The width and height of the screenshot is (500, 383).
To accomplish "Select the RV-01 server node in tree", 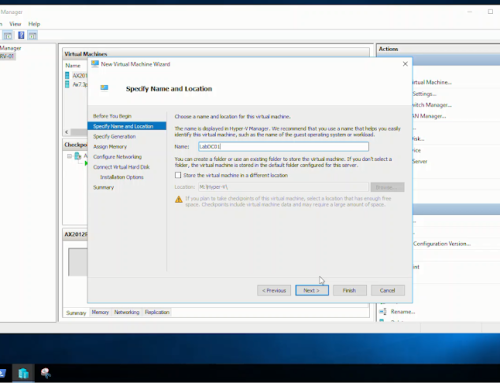I will (7, 56).
